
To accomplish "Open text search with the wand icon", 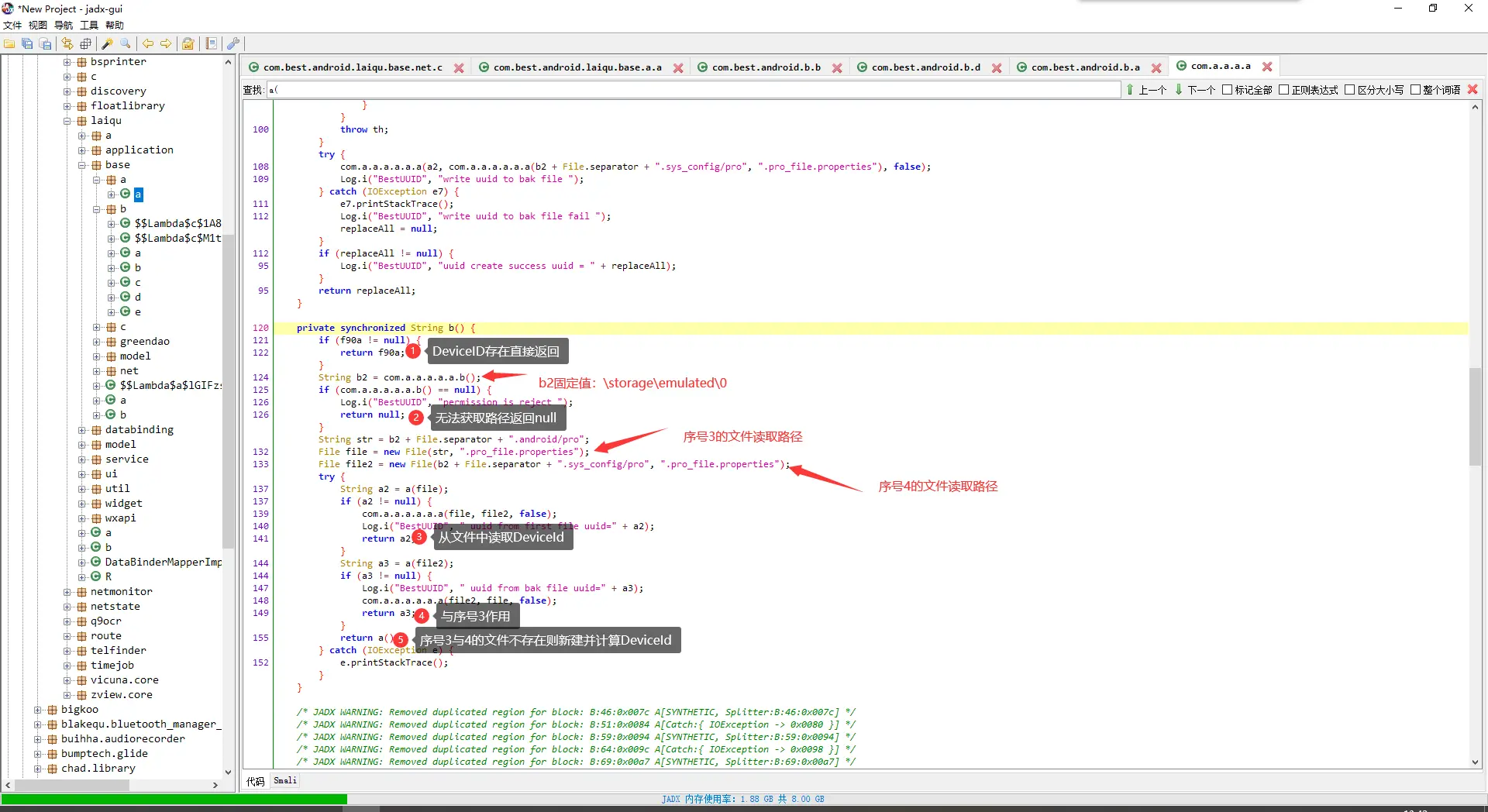I will tap(108, 44).
